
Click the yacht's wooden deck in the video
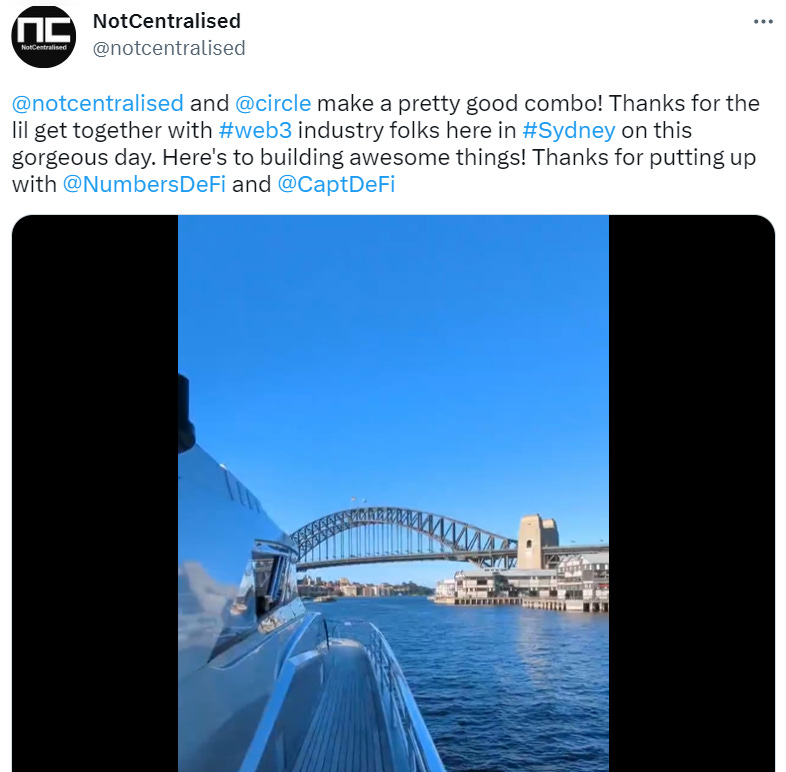point(346,712)
